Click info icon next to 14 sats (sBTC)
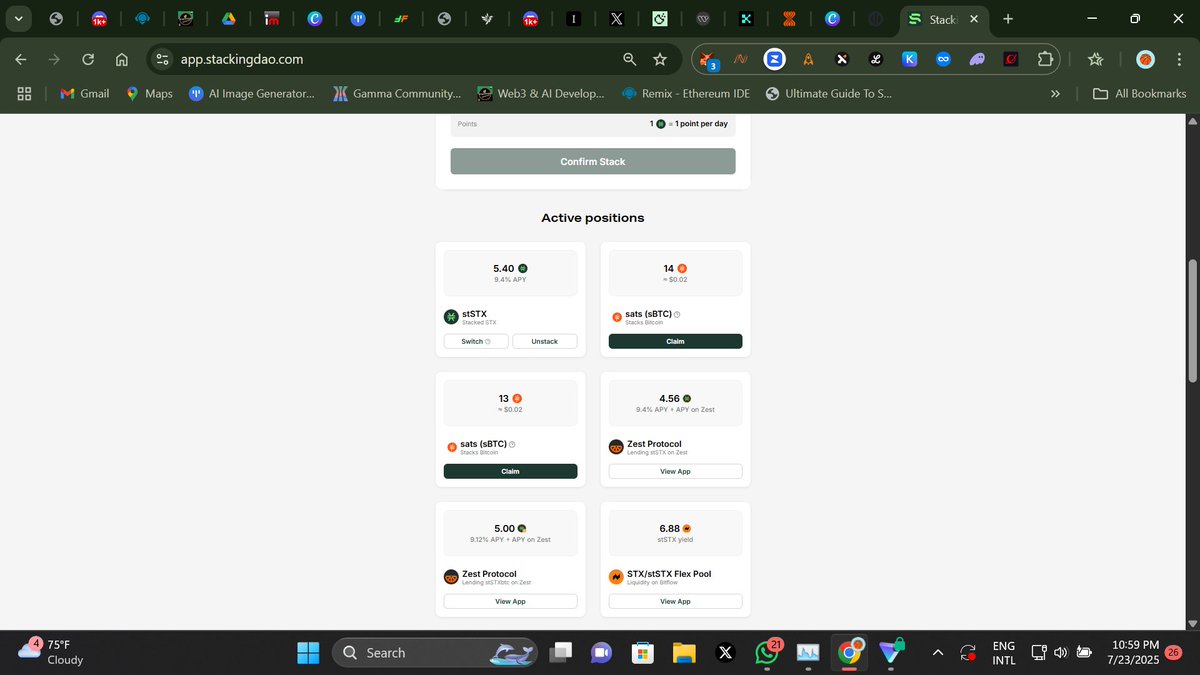 [x=677, y=315]
